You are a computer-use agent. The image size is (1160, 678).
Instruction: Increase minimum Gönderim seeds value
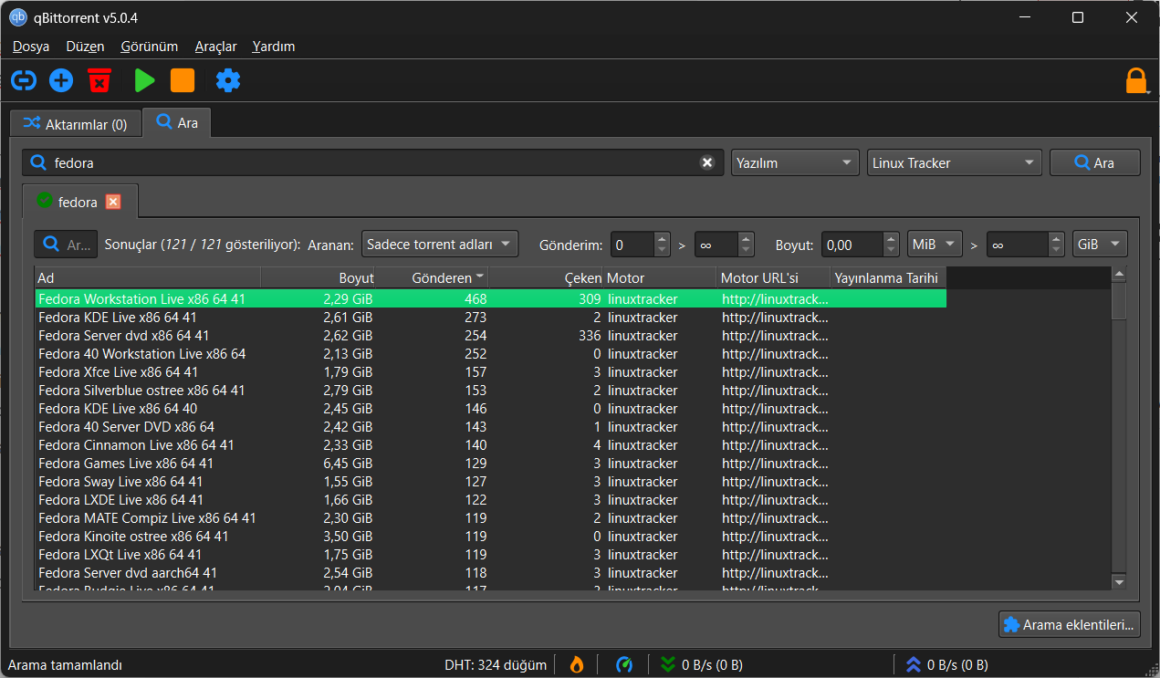[x=662, y=238]
